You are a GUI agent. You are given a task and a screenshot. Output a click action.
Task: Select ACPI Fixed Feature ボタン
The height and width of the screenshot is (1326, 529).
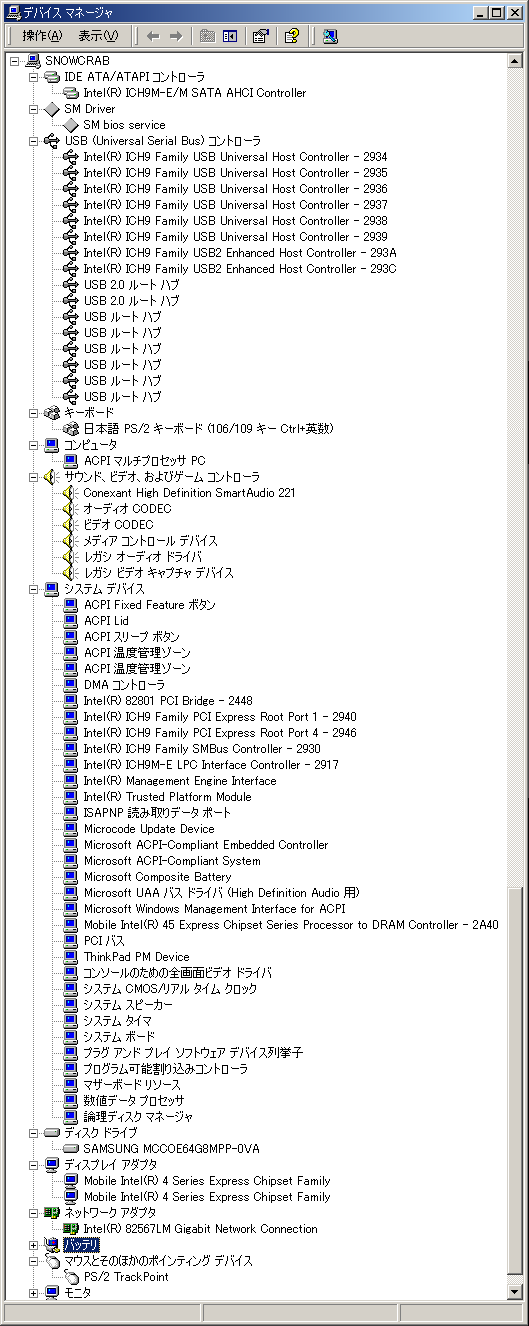[x=149, y=605]
